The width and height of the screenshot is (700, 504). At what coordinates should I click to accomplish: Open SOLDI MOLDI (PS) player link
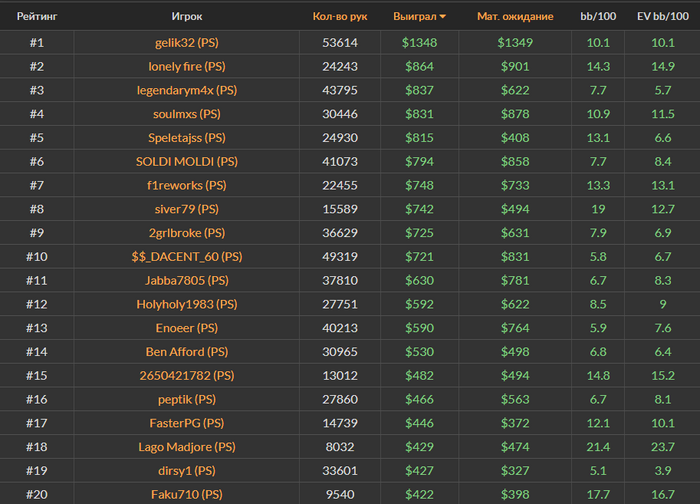click(x=187, y=162)
